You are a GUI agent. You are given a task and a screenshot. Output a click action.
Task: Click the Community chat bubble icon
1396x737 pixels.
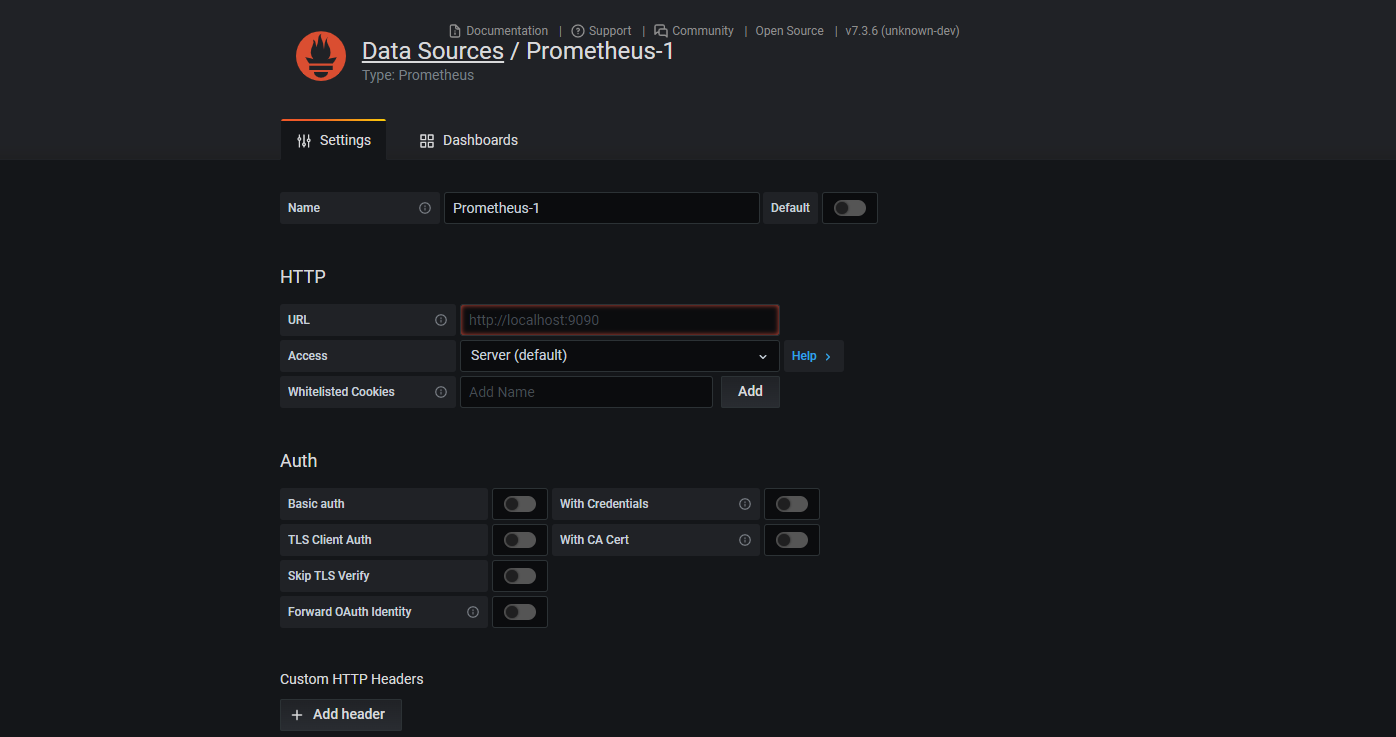pyautogui.click(x=661, y=31)
